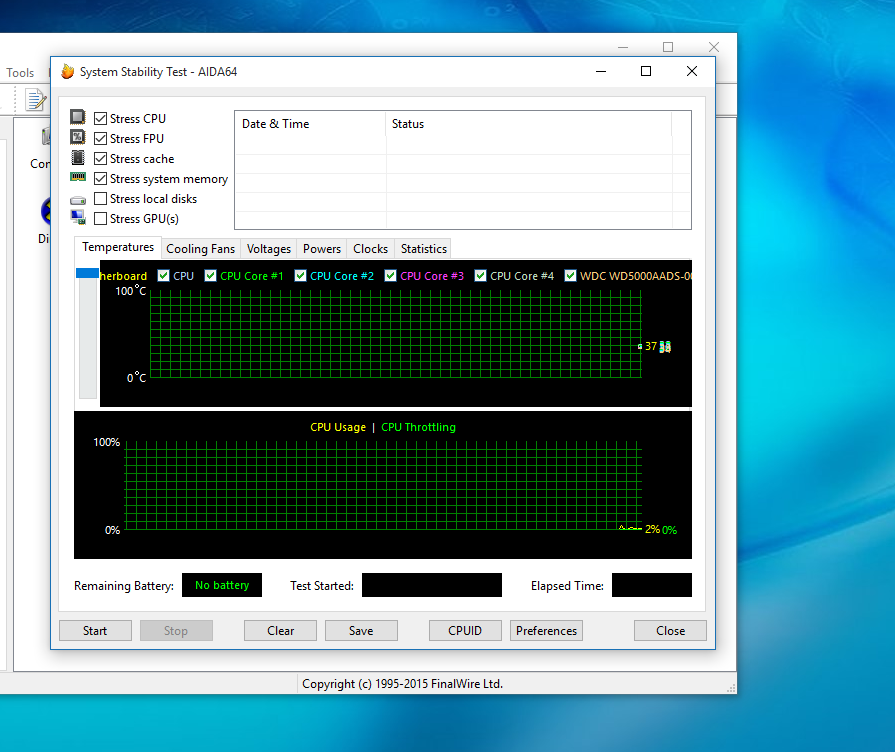Switch to the Powers tab

pos(322,249)
